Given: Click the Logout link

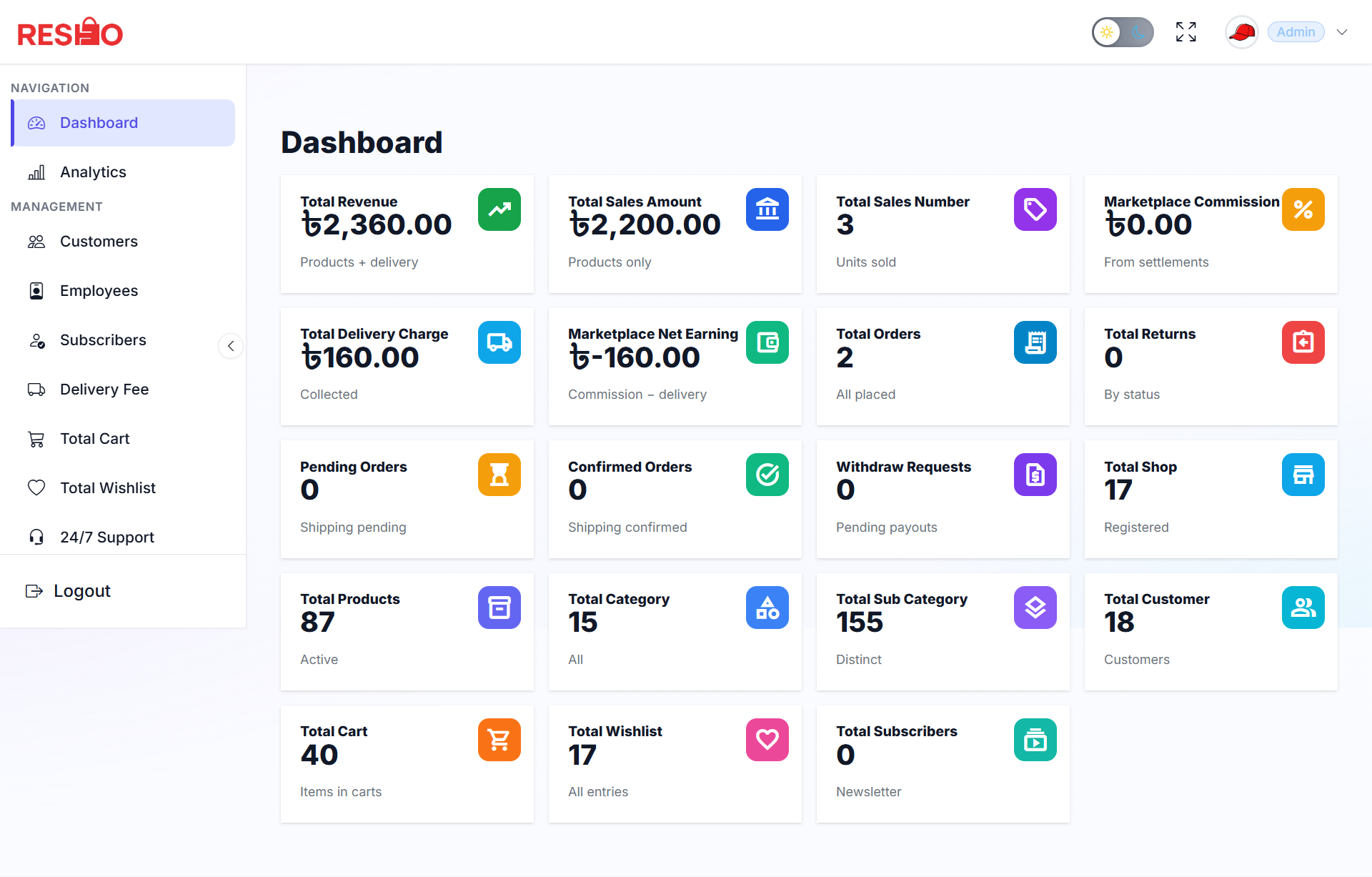Looking at the screenshot, I should (81, 591).
